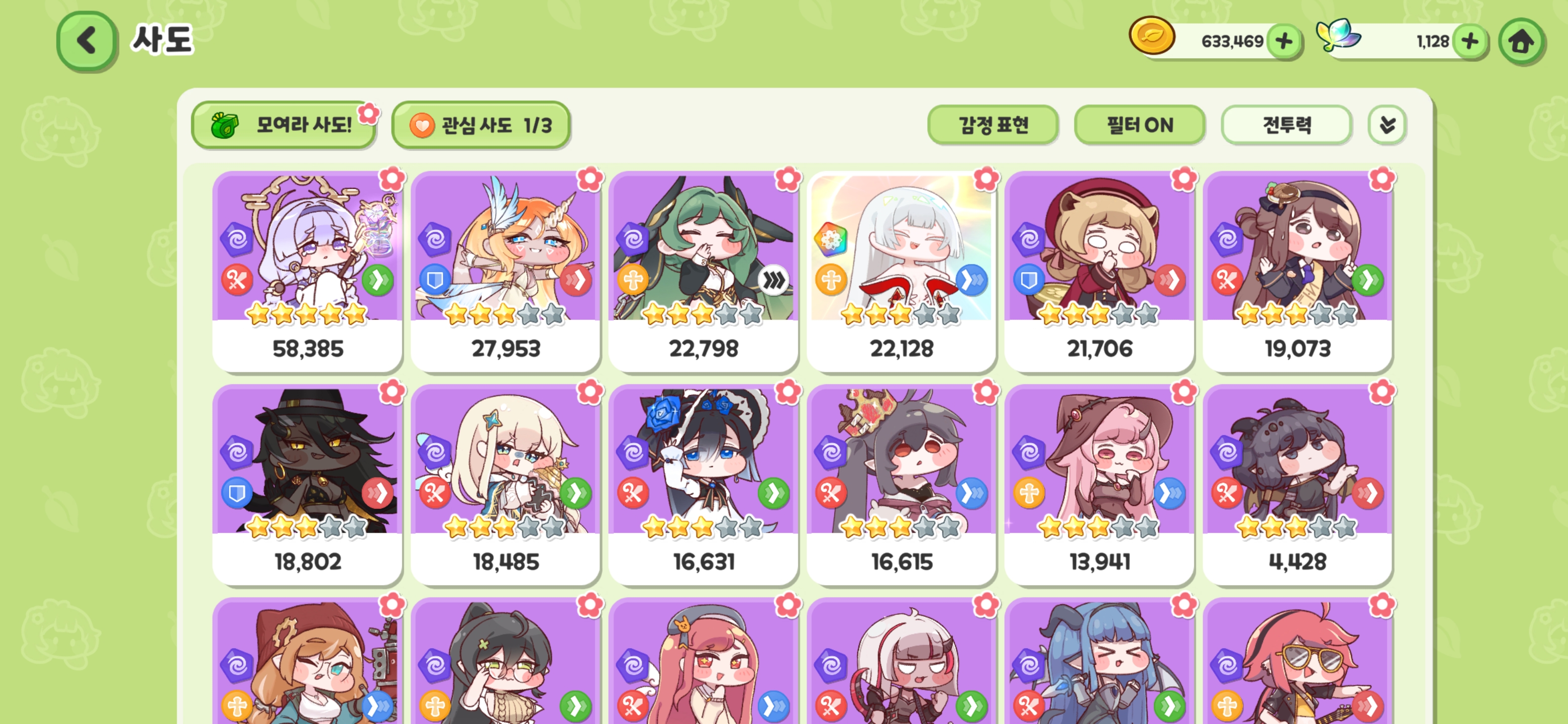Select the character card with 18,802 power
Image resolution: width=1568 pixels, height=724 pixels.
click(308, 485)
